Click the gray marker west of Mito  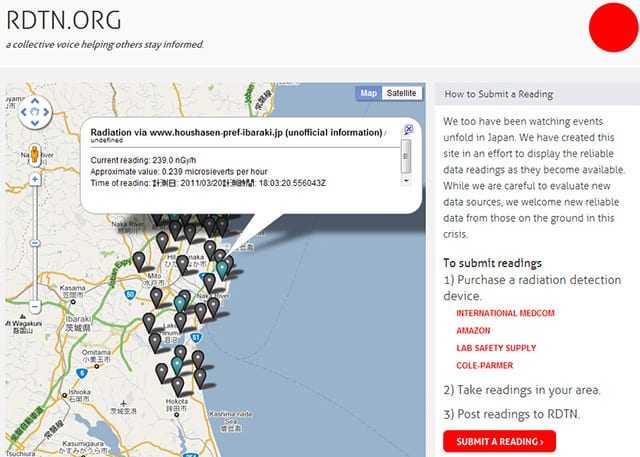pos(138,261)
